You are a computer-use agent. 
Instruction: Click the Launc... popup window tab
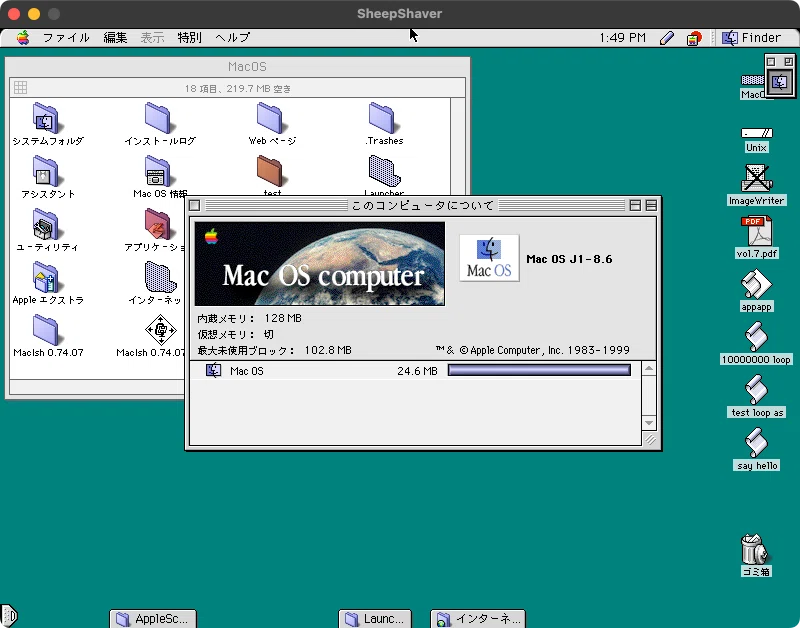[x=375, y=618]
